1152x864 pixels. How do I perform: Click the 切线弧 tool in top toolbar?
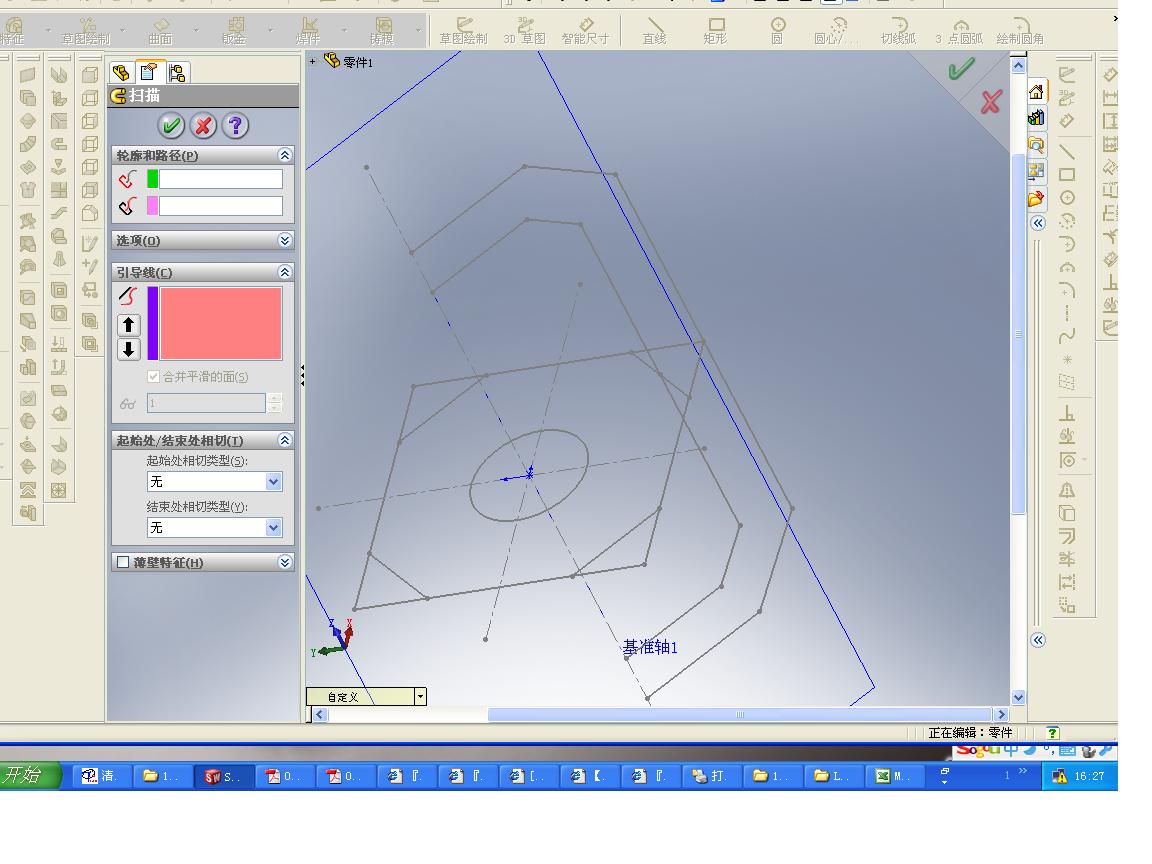click(899, 32)
